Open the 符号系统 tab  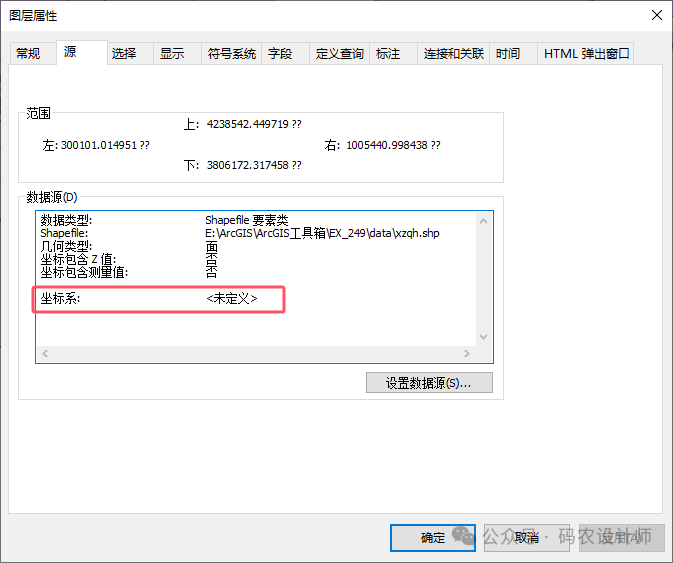click(231, 54)
